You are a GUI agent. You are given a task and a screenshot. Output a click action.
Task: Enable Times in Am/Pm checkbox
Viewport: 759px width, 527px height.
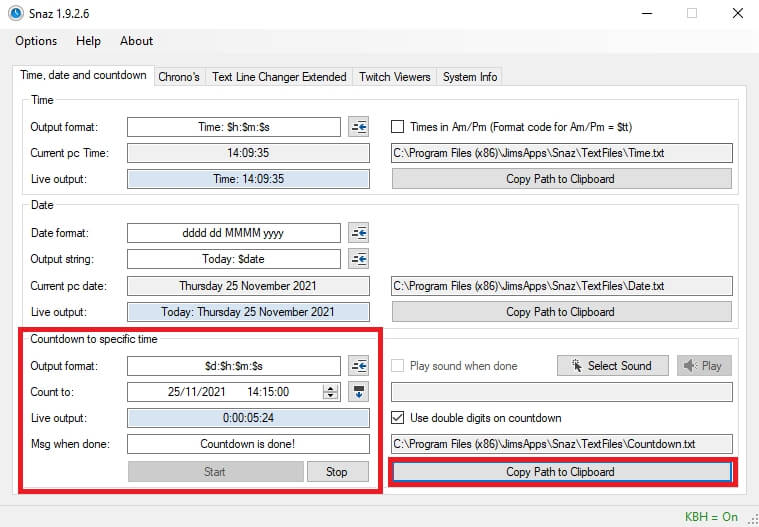398,127
